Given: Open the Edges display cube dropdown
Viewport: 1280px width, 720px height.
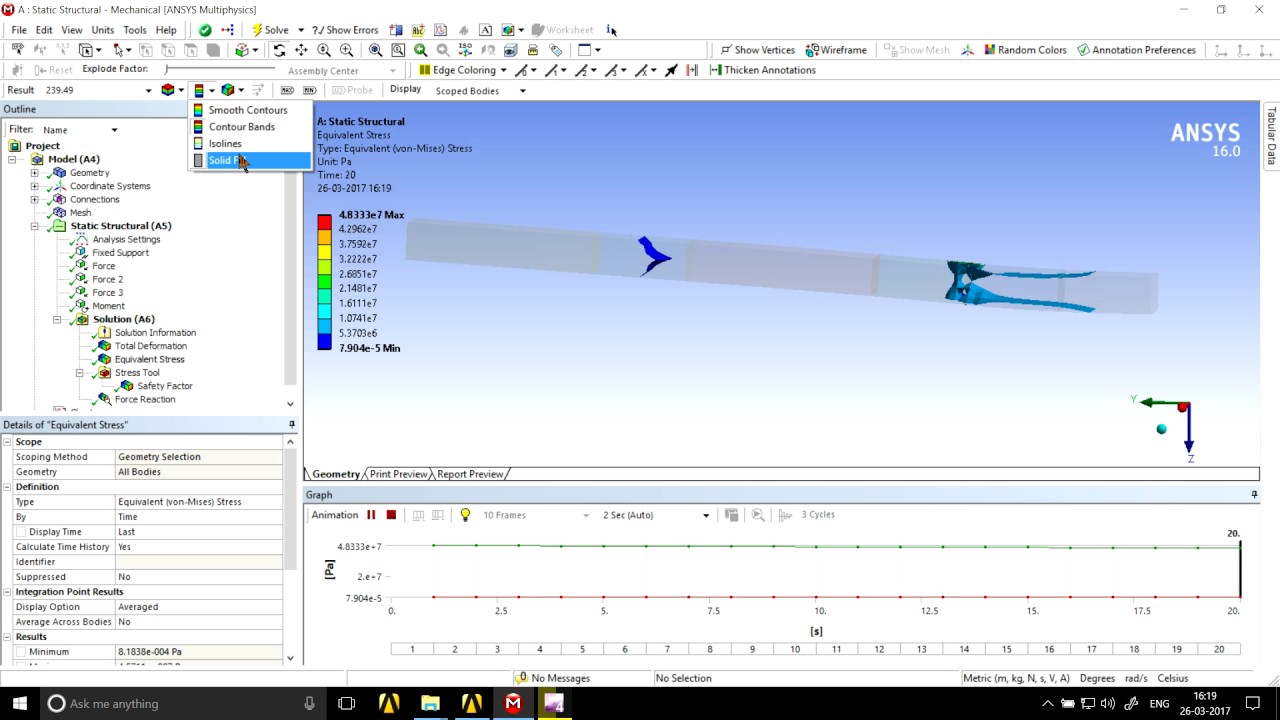Looking at the screenshot, I should (232, 90).
